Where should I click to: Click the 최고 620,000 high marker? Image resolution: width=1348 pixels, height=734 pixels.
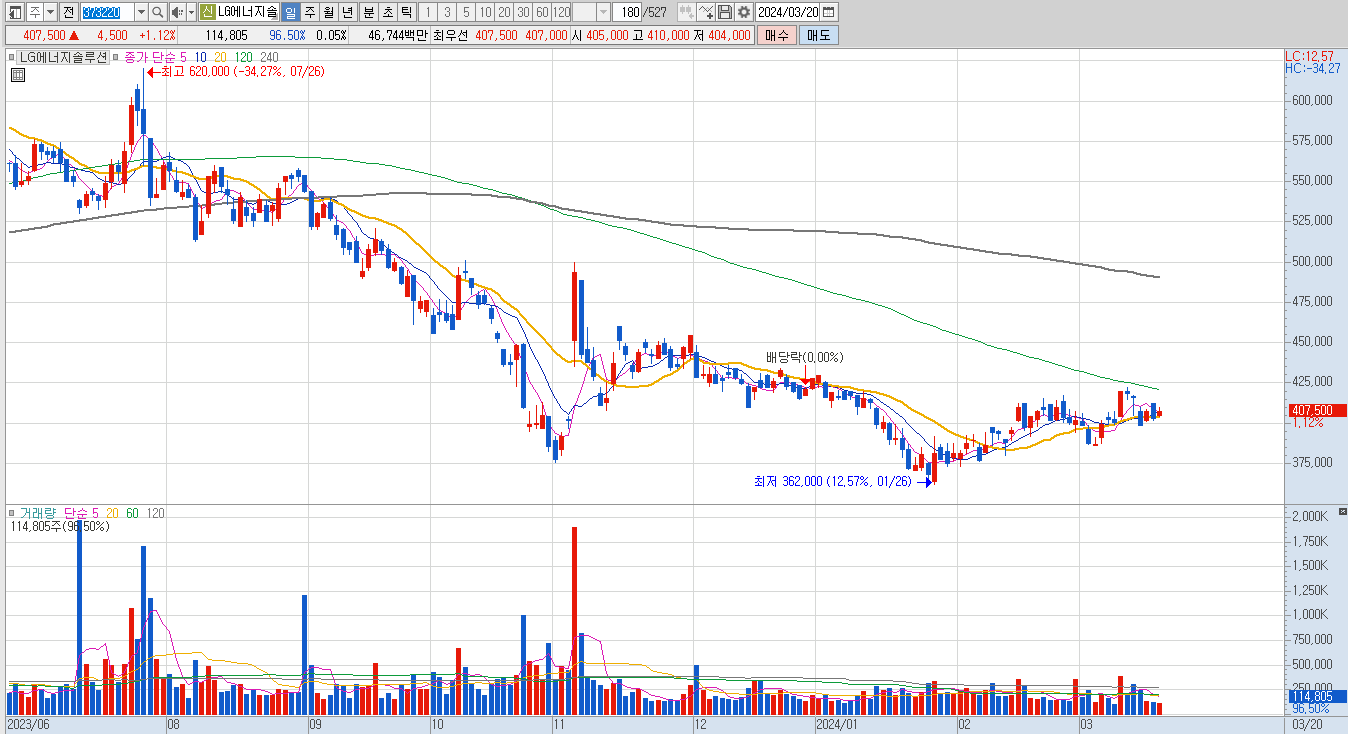click(235, 71)
